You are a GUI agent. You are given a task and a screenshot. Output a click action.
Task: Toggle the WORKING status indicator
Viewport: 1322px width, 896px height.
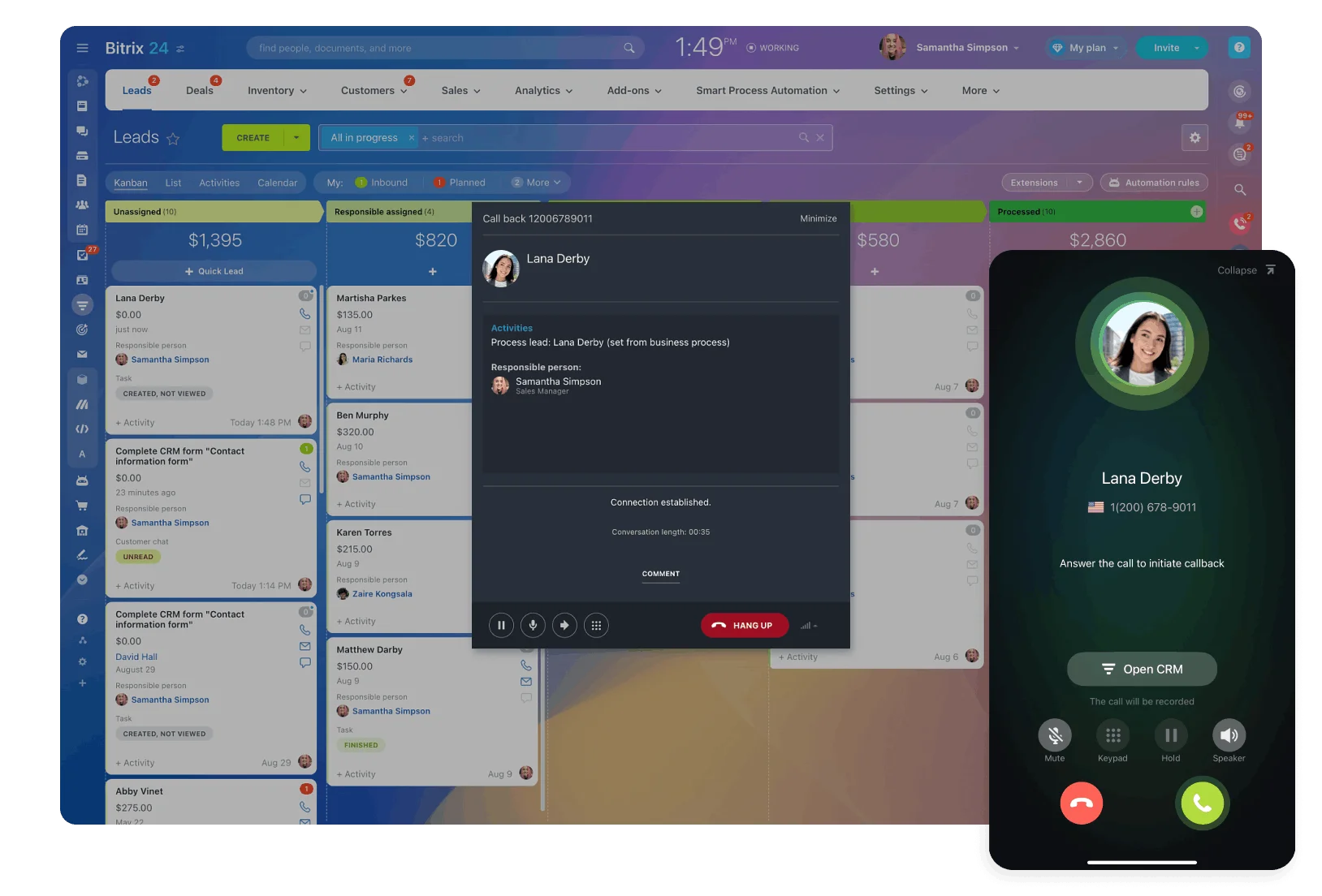coord(772,48)
